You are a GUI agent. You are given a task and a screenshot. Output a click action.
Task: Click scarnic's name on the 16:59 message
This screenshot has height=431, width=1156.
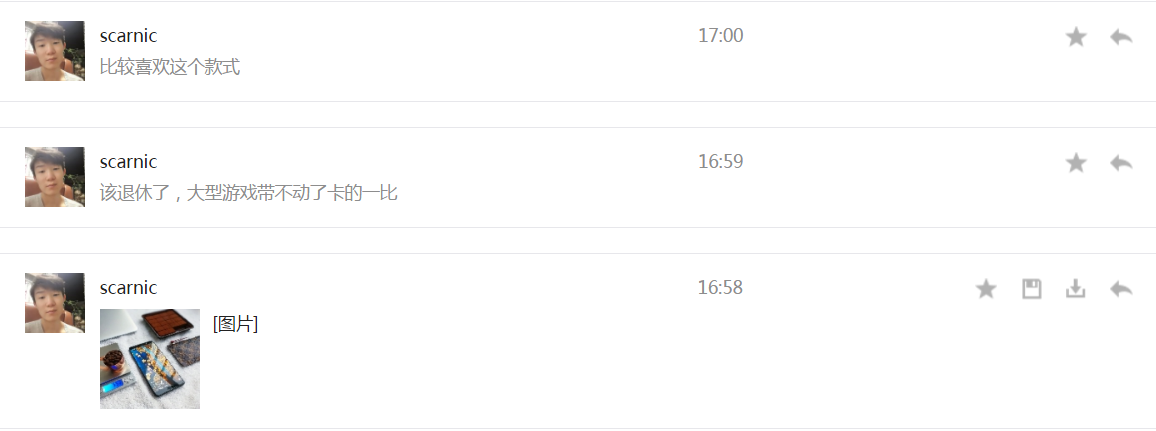128,161
